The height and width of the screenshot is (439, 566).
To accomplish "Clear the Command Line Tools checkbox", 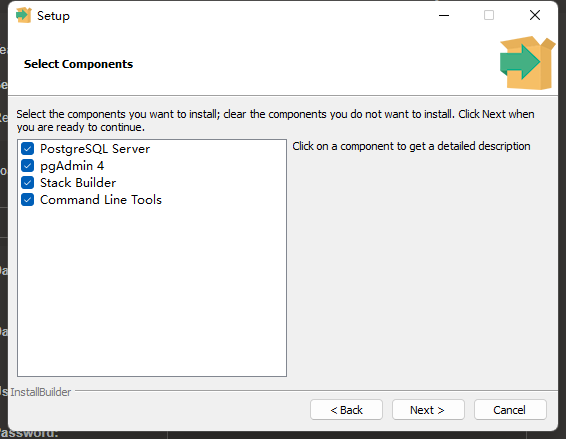I will pos(27,199).
